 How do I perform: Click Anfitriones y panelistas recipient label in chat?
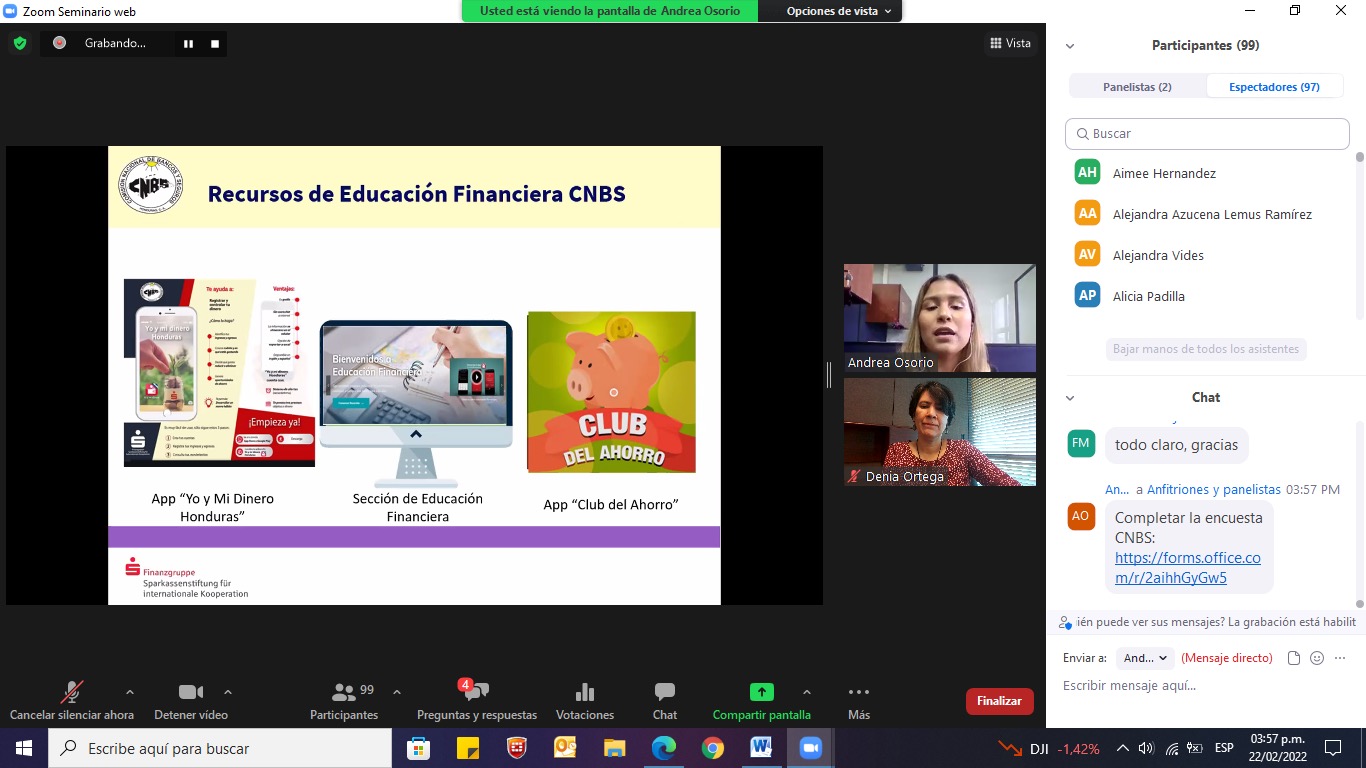[x=1214, y=490]
